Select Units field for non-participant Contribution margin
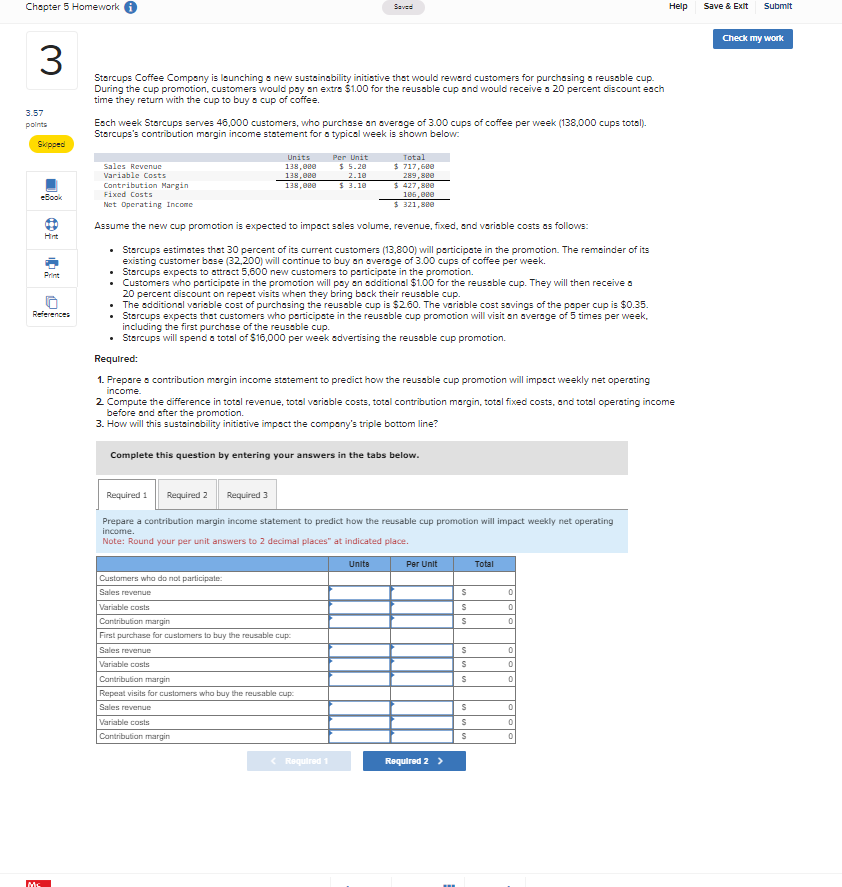This screenshot has width=842, height=887. click(359, 621)
